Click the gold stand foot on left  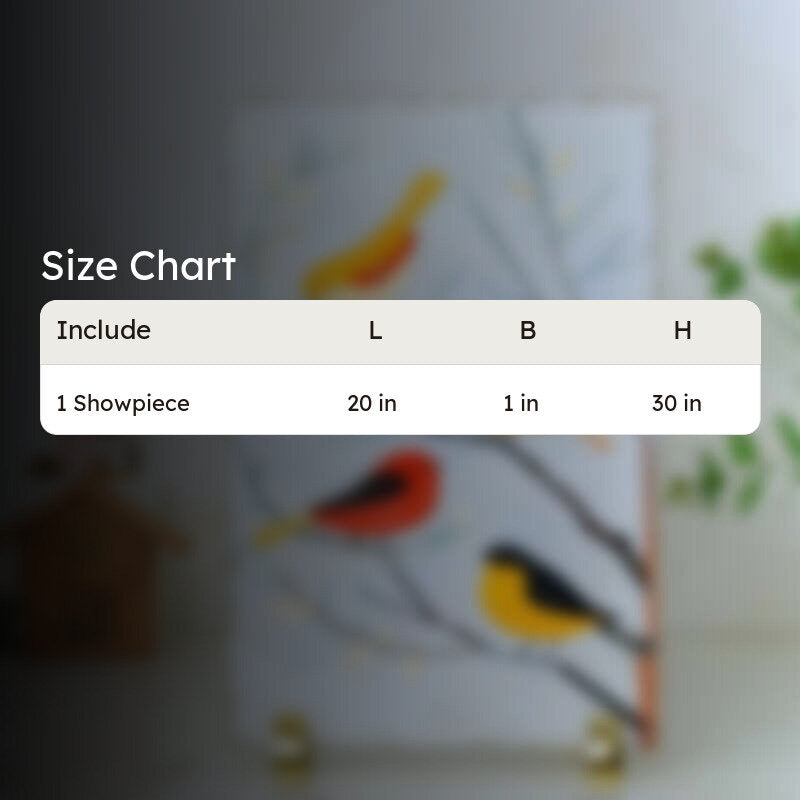[292, 740]
